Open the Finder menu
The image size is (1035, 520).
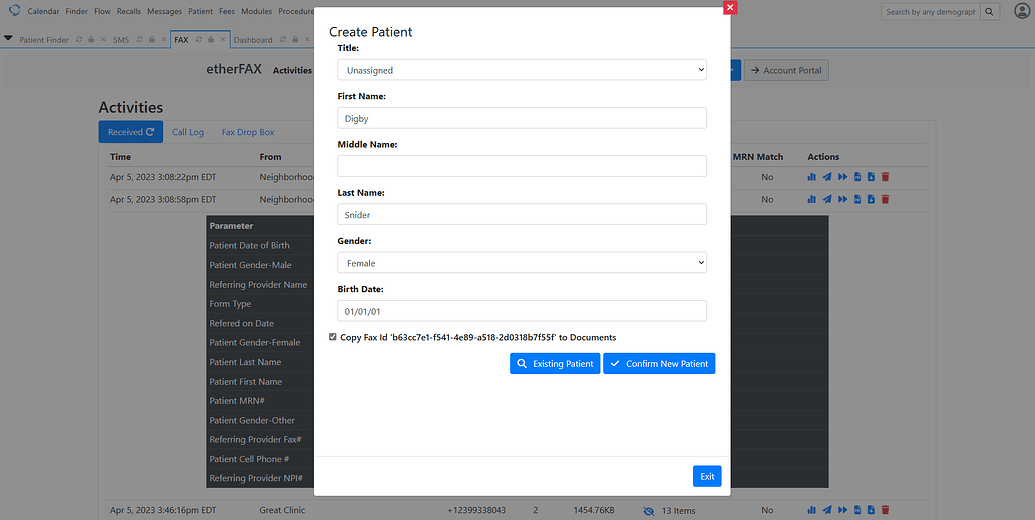pos(77,11)
